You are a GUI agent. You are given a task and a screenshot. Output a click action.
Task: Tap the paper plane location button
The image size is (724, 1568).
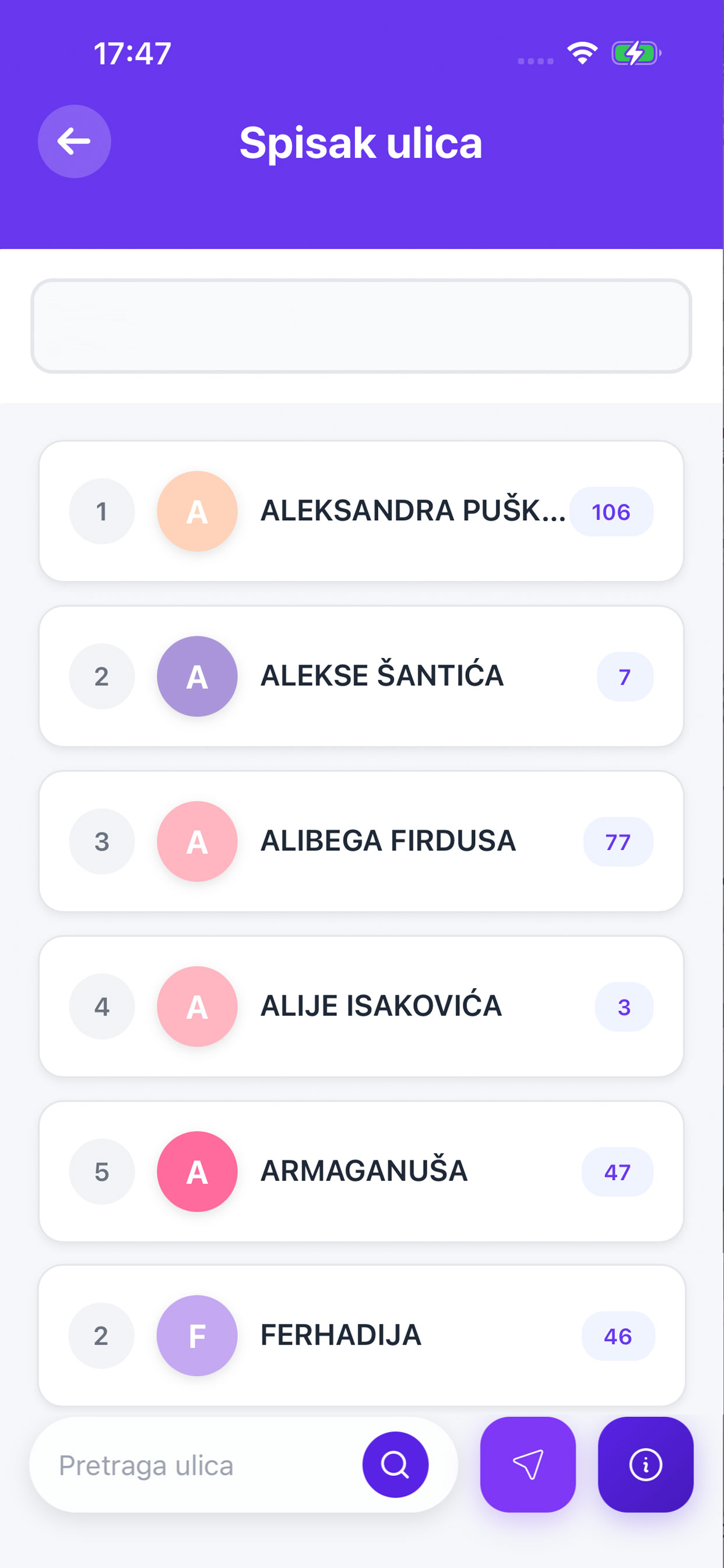pyautogui.click(x=528, y=1464)
